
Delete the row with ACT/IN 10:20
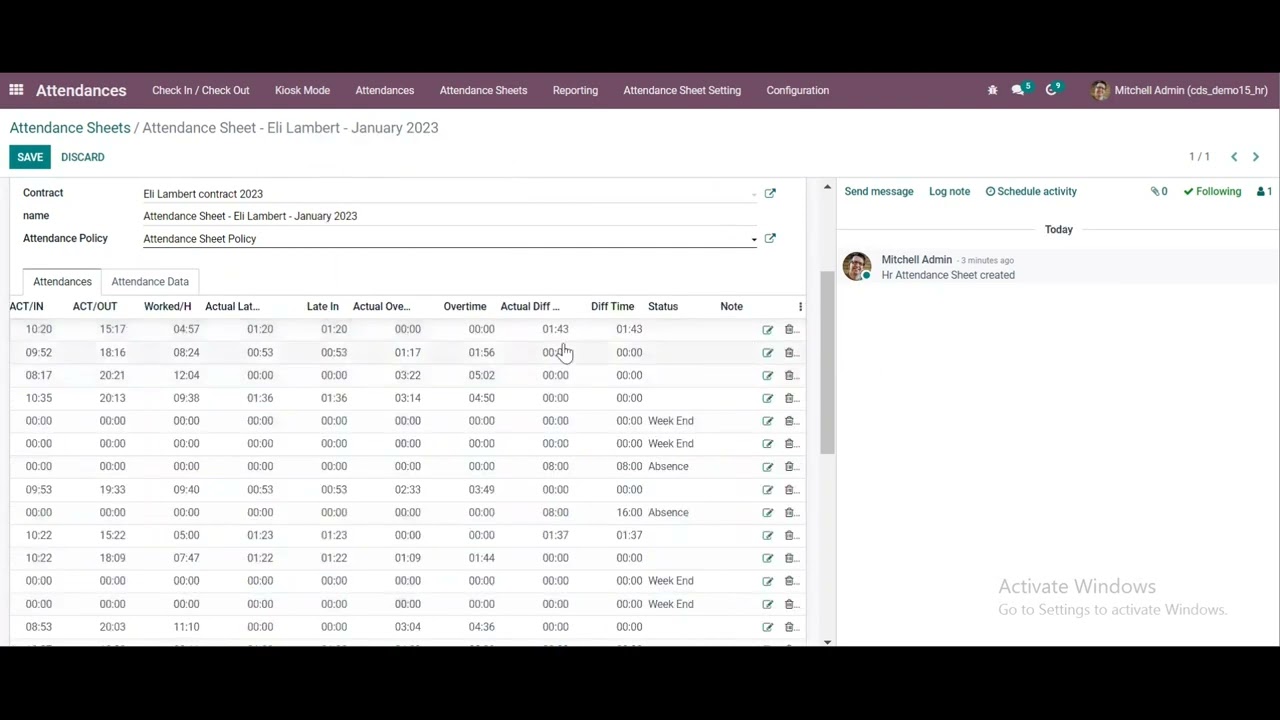tap(789, 329)
